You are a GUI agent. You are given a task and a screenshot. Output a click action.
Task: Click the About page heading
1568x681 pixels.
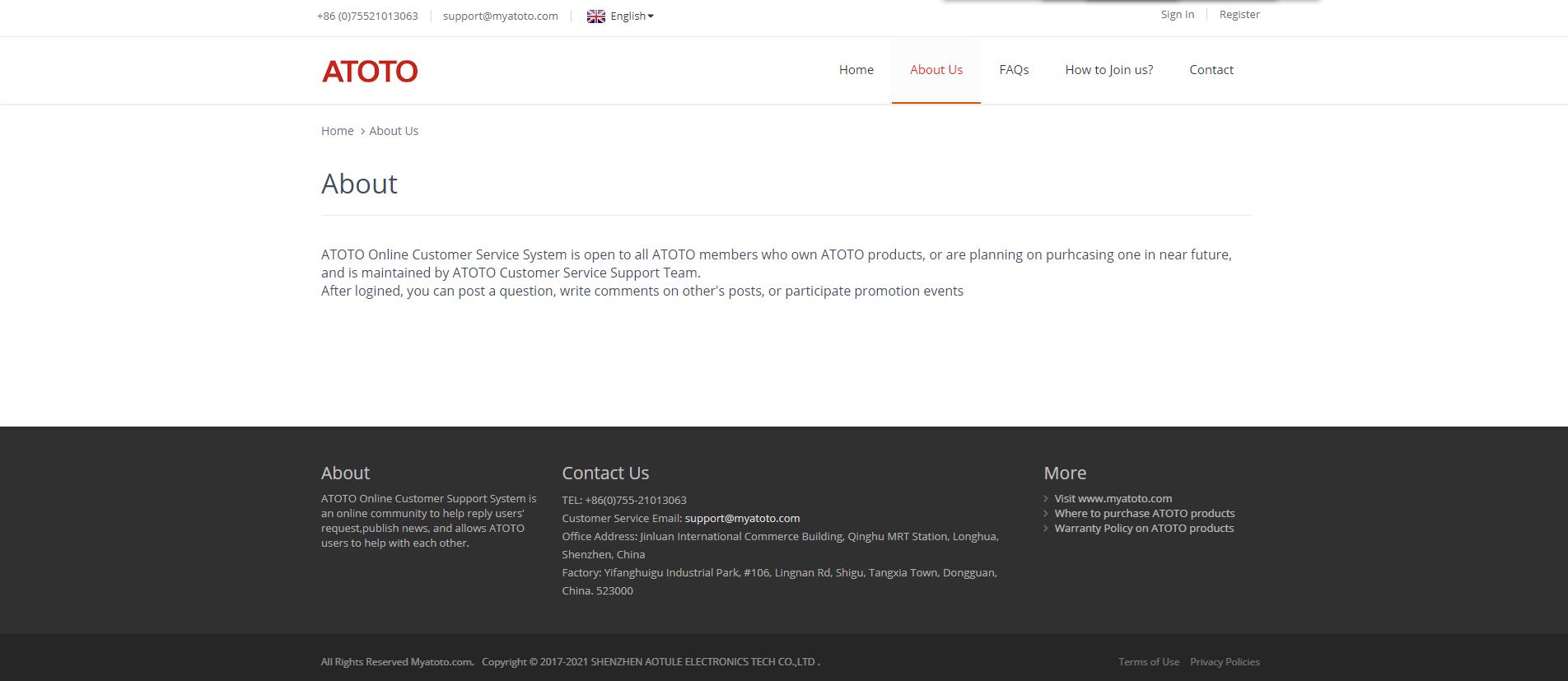(359, 184)
